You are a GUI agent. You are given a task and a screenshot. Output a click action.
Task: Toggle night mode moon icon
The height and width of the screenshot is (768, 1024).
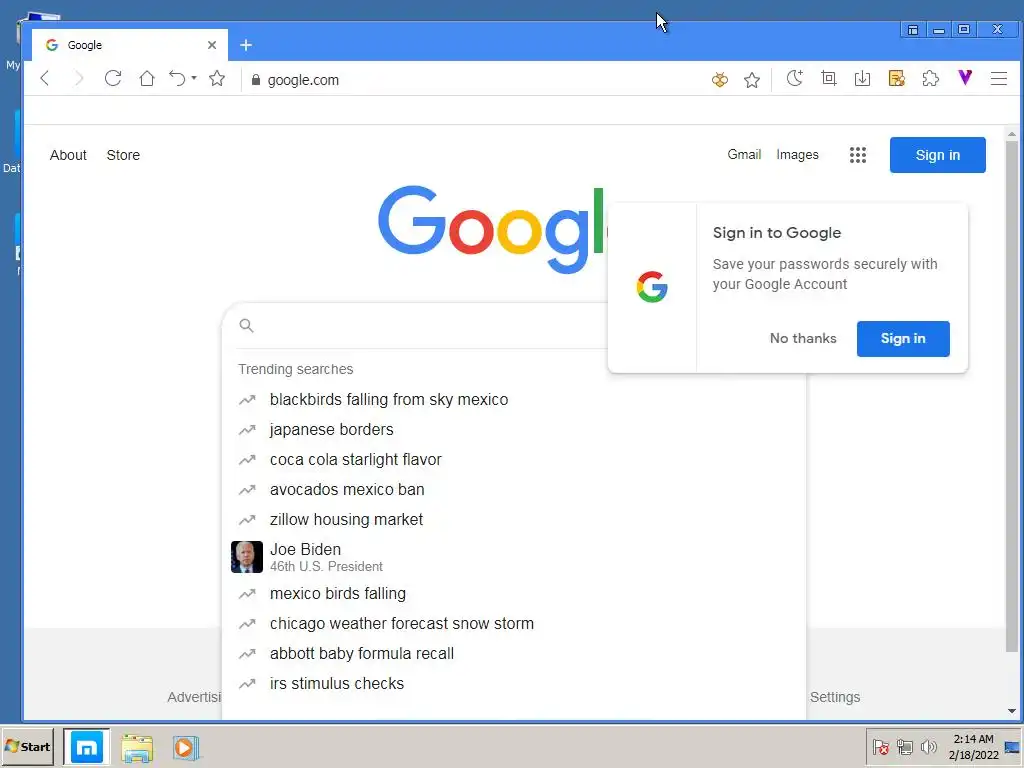[794, 78]
